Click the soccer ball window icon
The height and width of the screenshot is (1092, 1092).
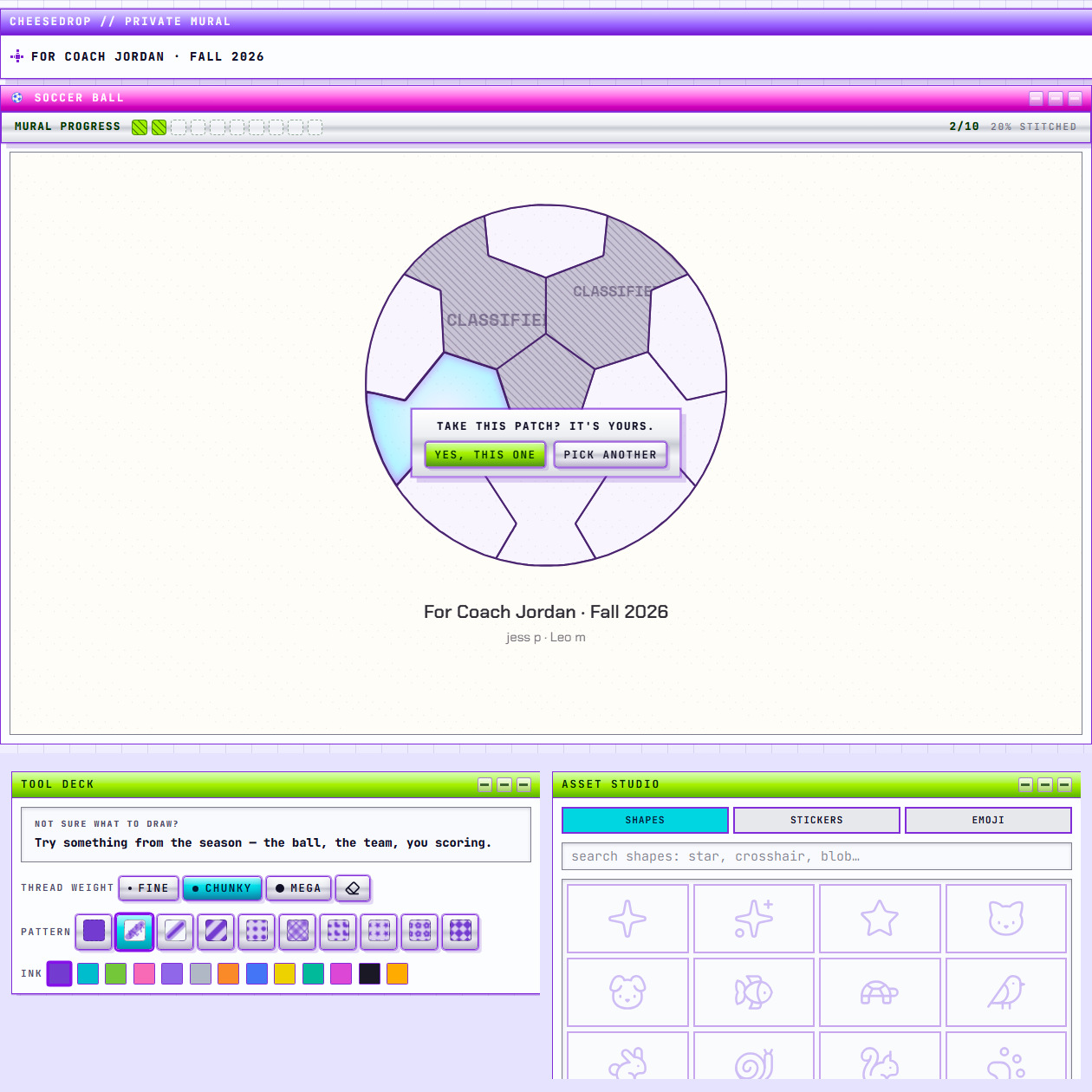click(x=17, y=98)
